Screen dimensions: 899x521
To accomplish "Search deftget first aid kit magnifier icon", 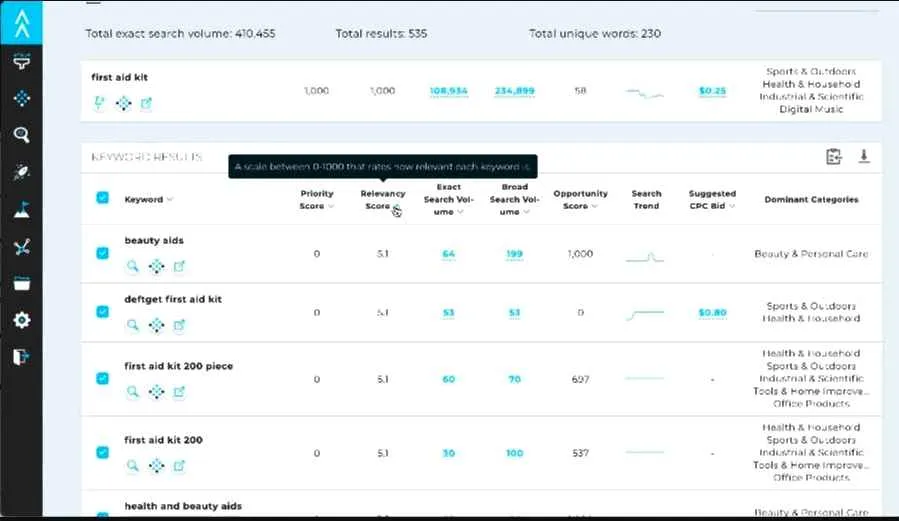I will pos(132,325).
